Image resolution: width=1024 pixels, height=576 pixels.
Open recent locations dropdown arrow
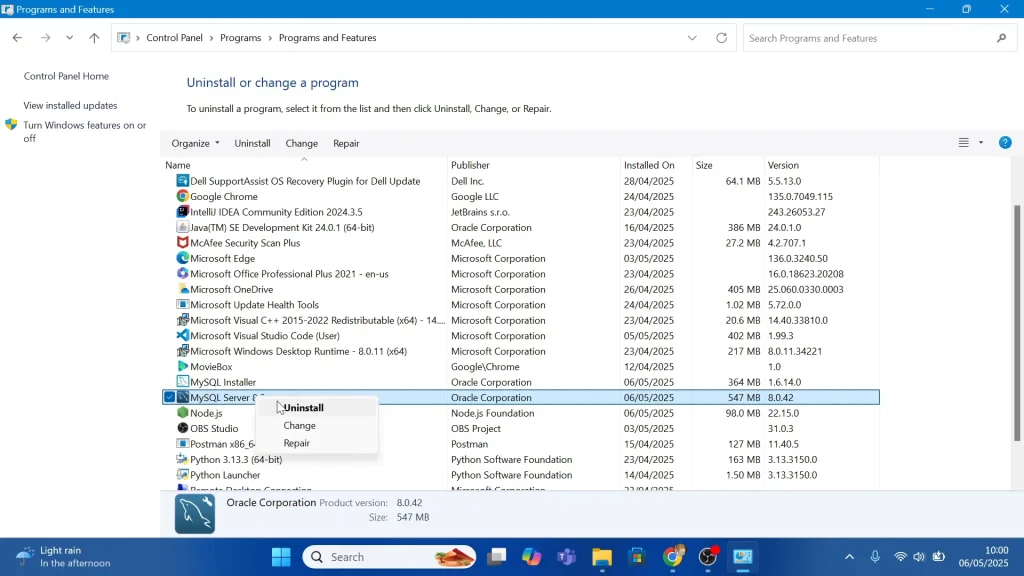point(69,38)
